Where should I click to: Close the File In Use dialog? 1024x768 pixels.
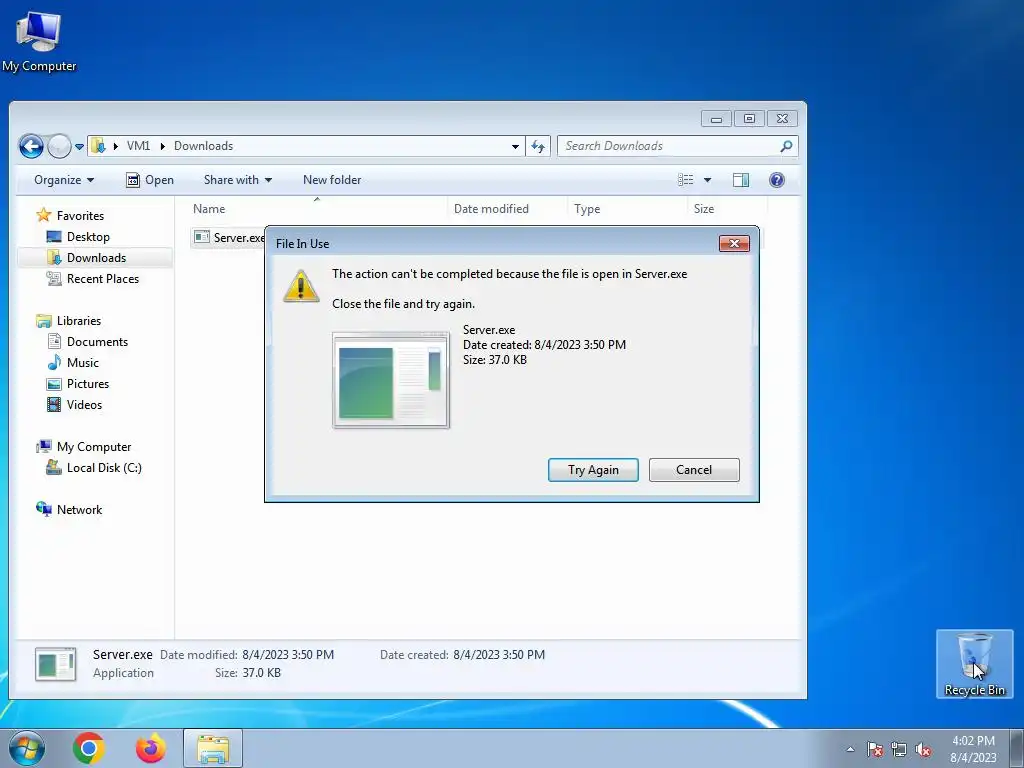(734, 244)
